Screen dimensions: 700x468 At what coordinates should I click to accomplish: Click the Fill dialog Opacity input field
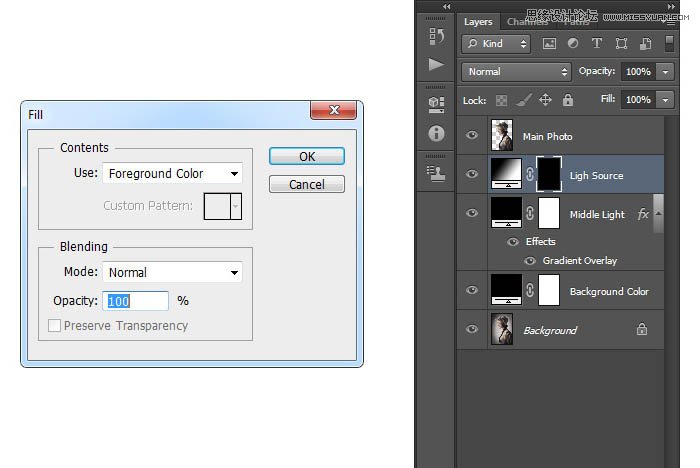(137, 301)
